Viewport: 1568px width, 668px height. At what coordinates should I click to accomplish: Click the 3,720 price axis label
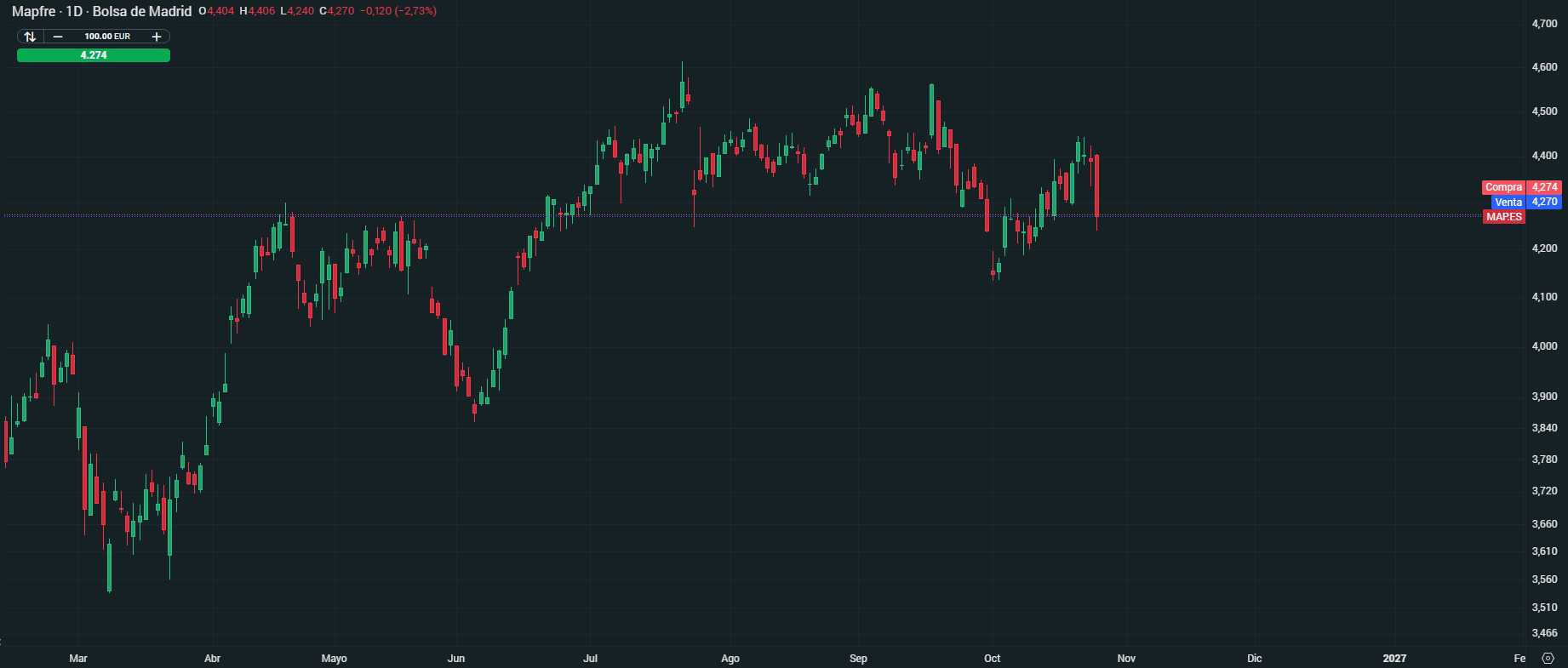click(1544, 491)
